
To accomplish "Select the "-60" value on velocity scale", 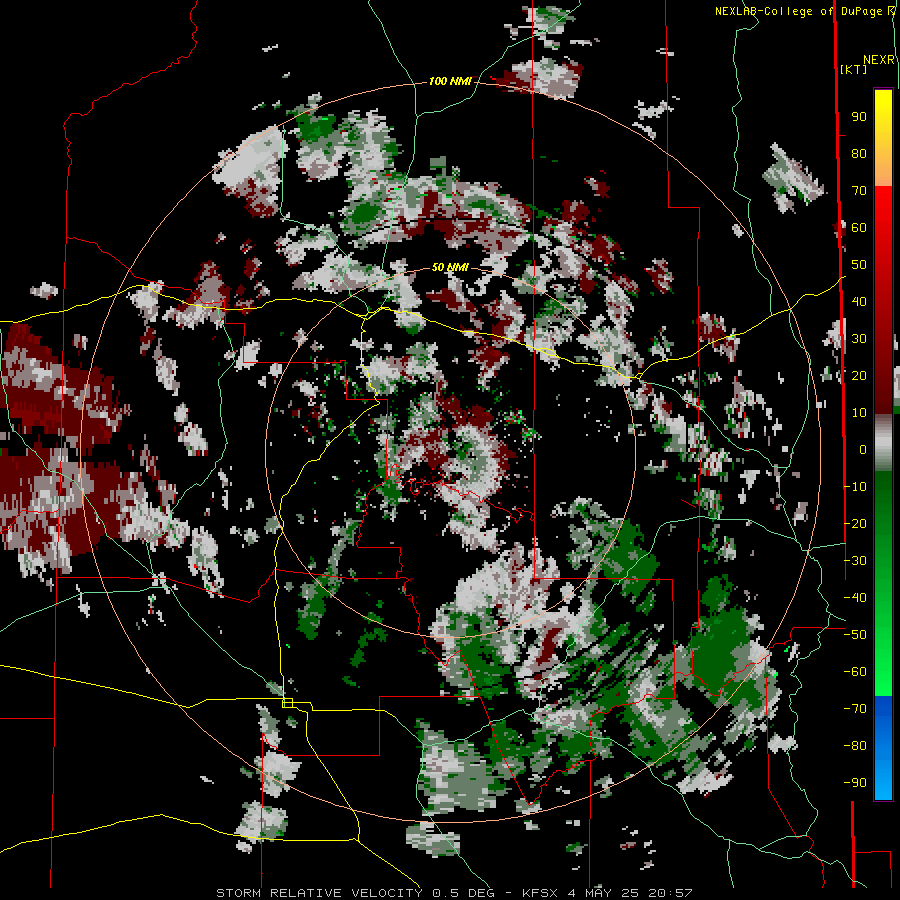I will (855, 672).
